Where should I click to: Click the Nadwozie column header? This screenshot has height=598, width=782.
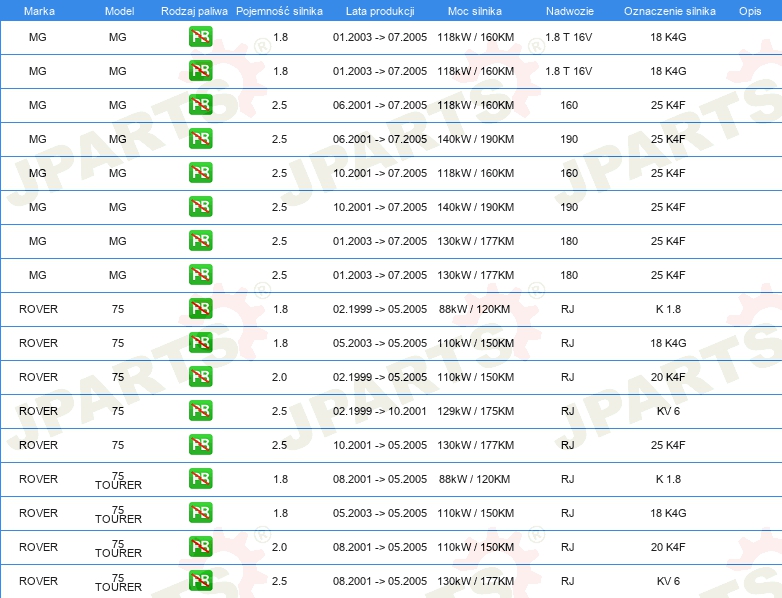(570, 11)
